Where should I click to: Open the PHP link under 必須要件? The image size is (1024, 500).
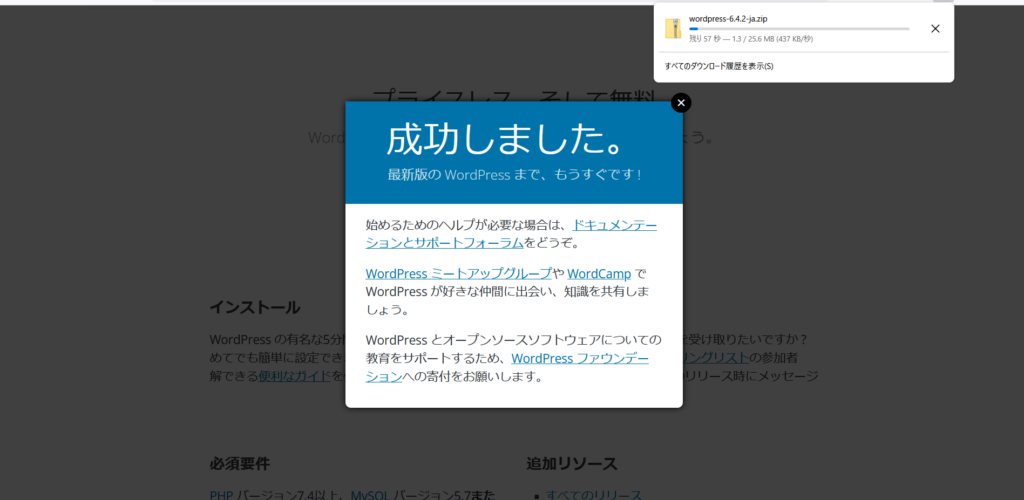(x=221, y=495)
